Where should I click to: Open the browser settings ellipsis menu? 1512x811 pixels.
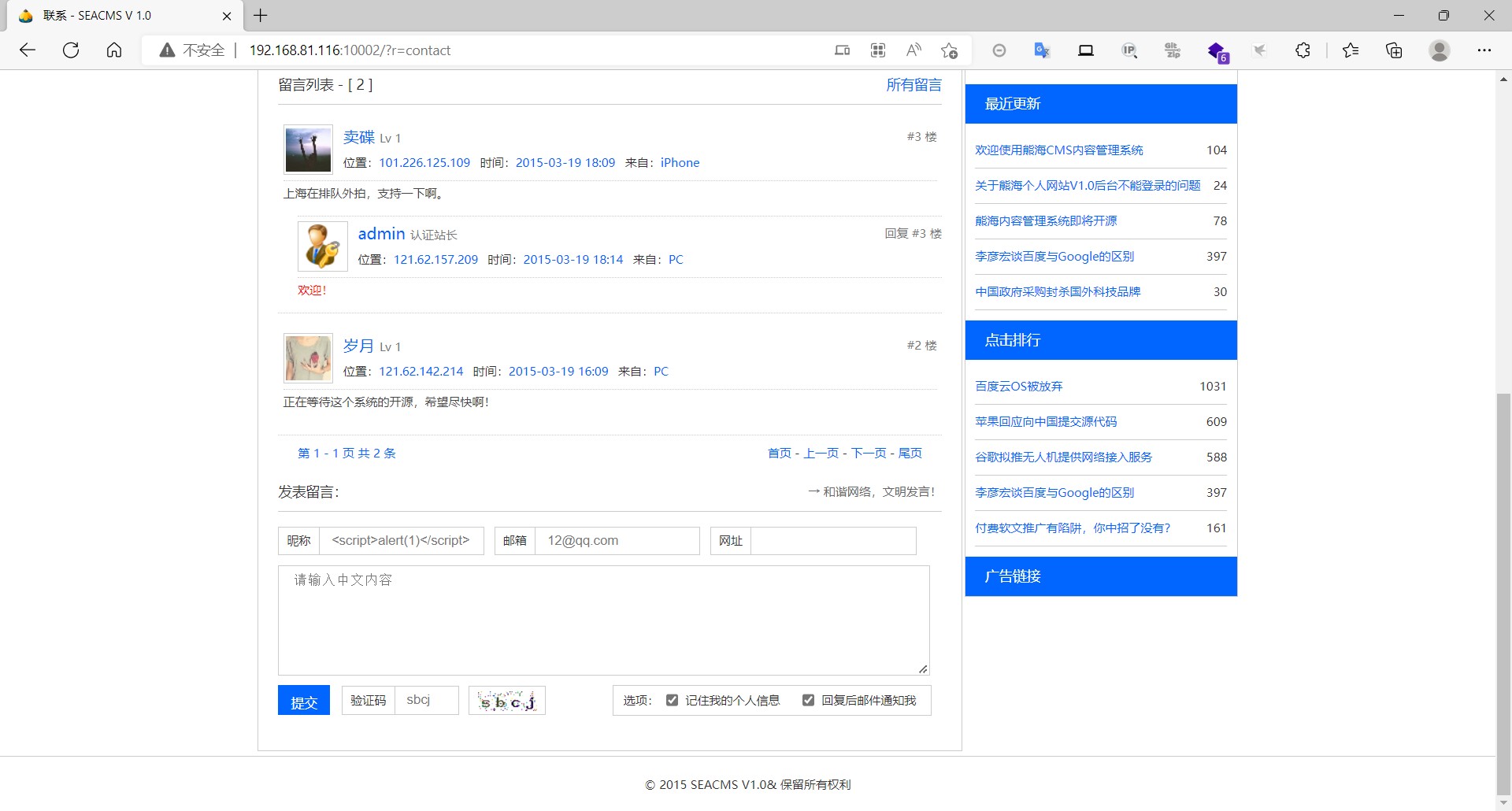click(x=1484, y=50)
